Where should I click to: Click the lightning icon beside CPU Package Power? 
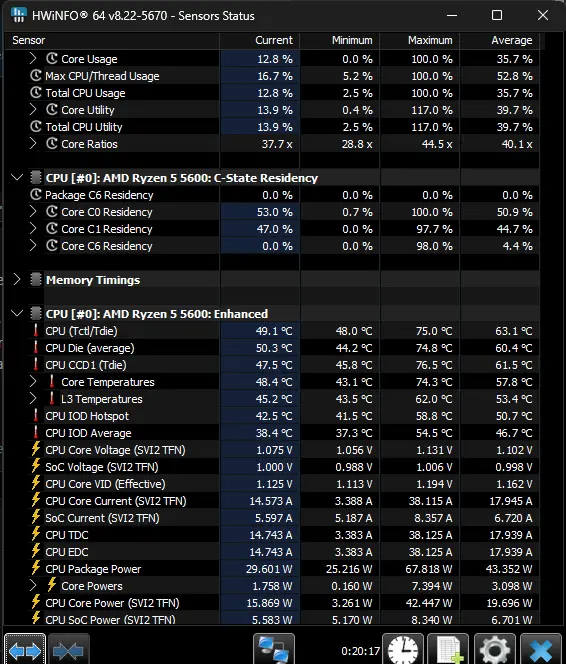click(36, 569)
